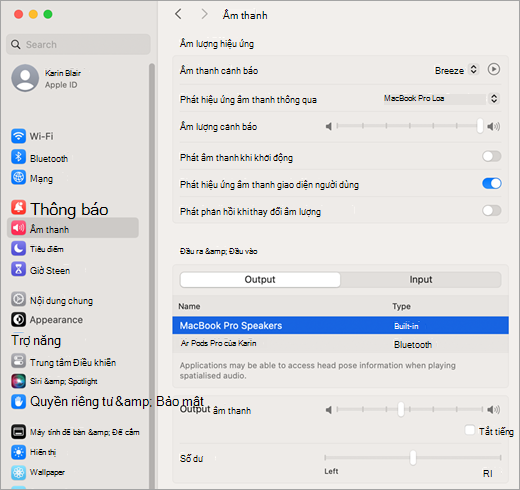
Task: Go forward with the right chevron
Action: 204,14
